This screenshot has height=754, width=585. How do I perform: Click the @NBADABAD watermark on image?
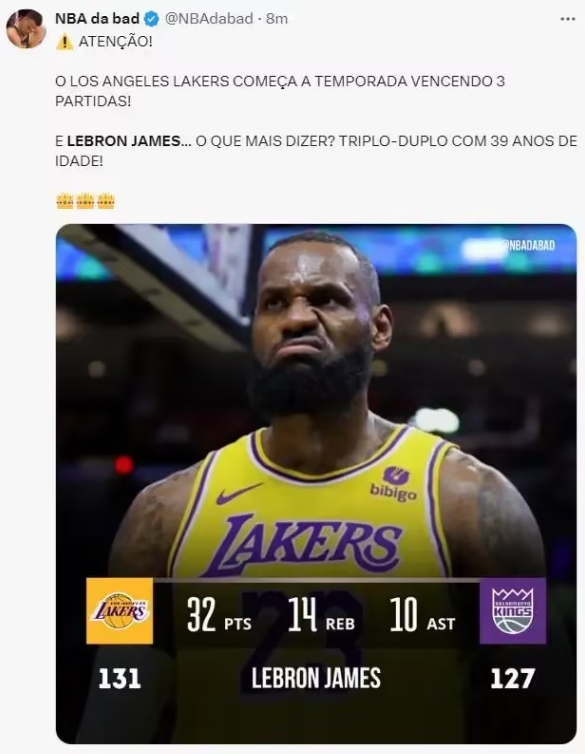click(529, 245)
